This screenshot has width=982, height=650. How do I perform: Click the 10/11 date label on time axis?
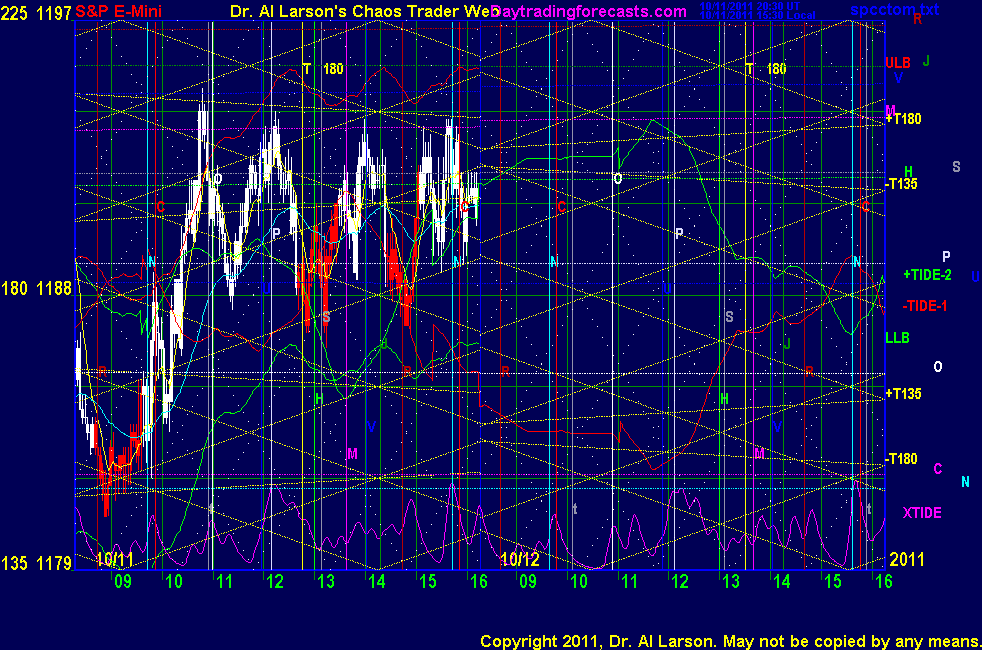tap(115, 559)
